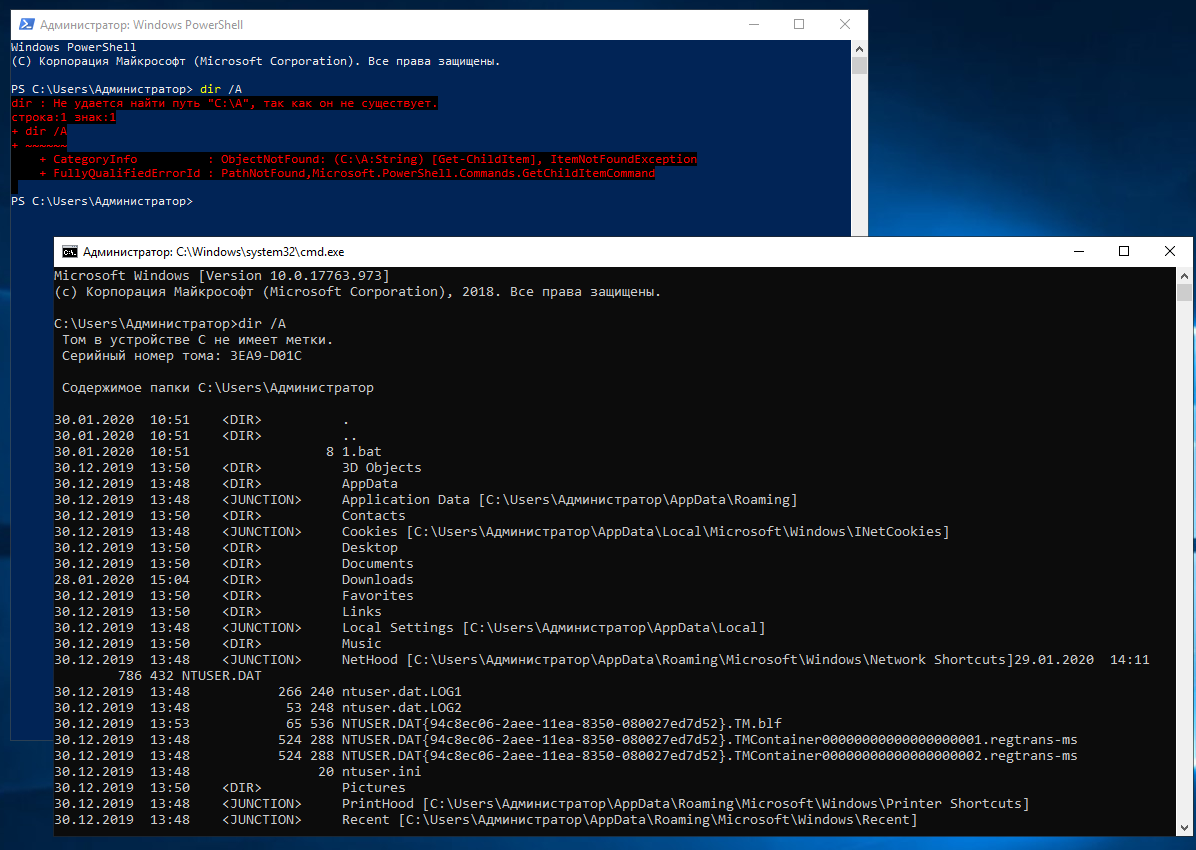Maximize the Windows PowerShell window
Image resolution: width=1196 pixels, height=850 pixels.
point(798,24)
